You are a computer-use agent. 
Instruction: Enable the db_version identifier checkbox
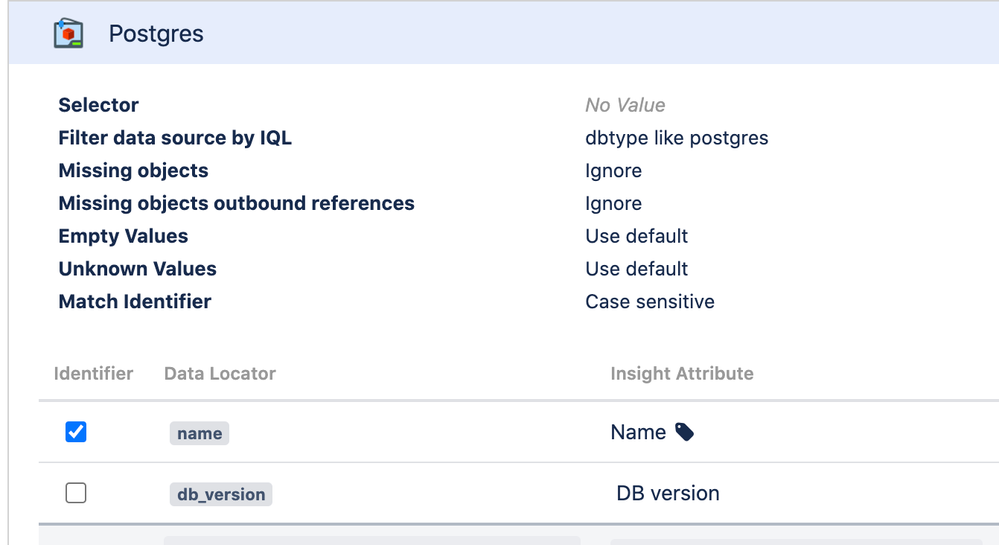[76, 493]
